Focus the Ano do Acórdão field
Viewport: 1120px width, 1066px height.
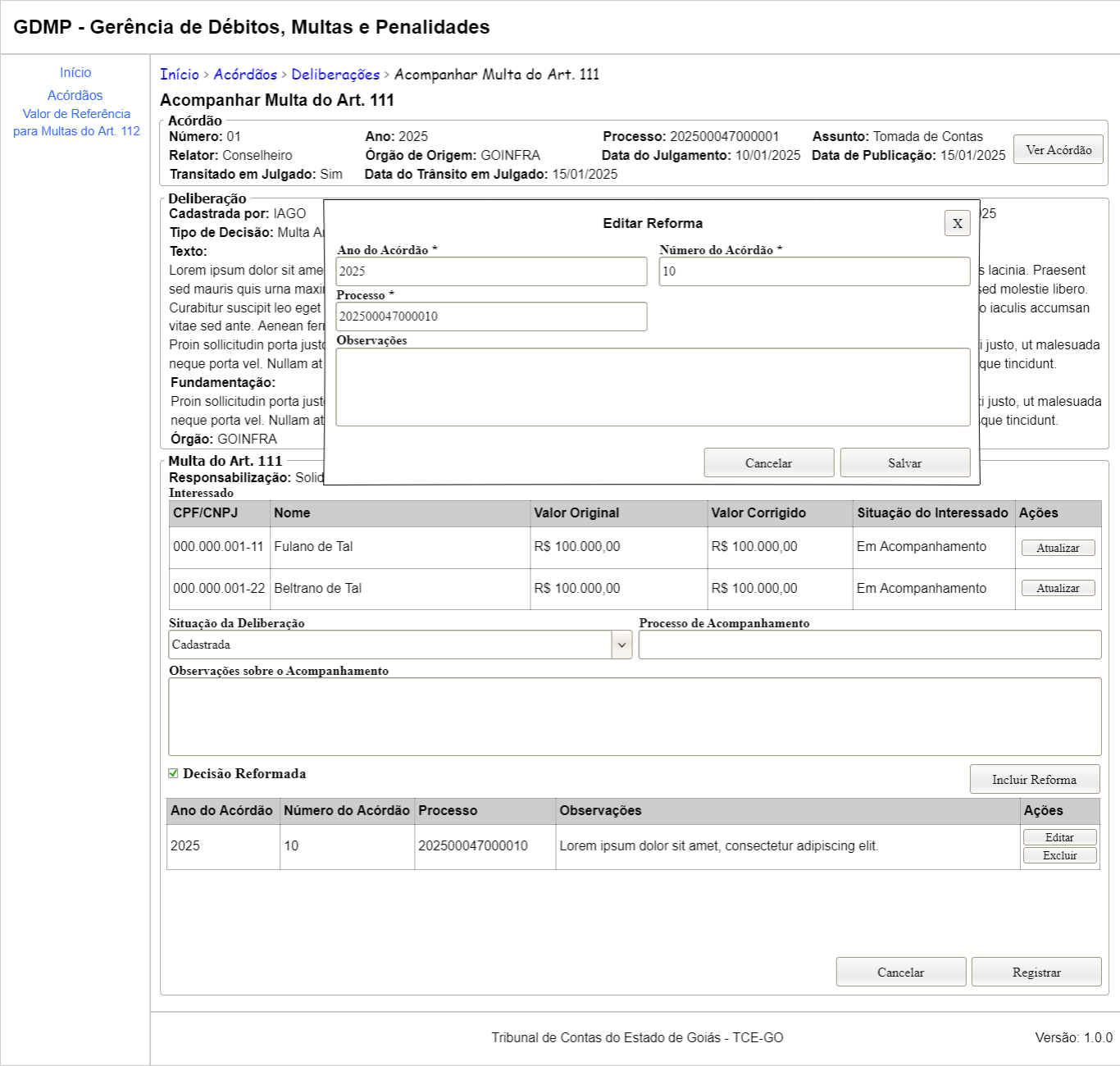click(491, 271)
